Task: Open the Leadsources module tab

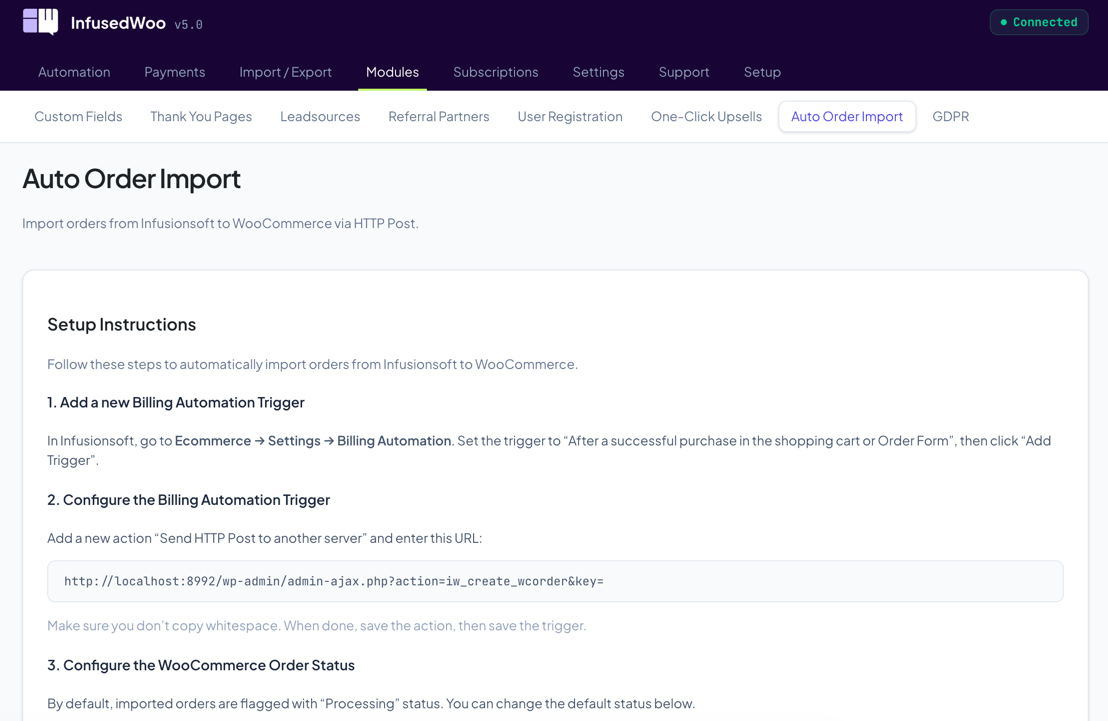Action: coord(320,116)
